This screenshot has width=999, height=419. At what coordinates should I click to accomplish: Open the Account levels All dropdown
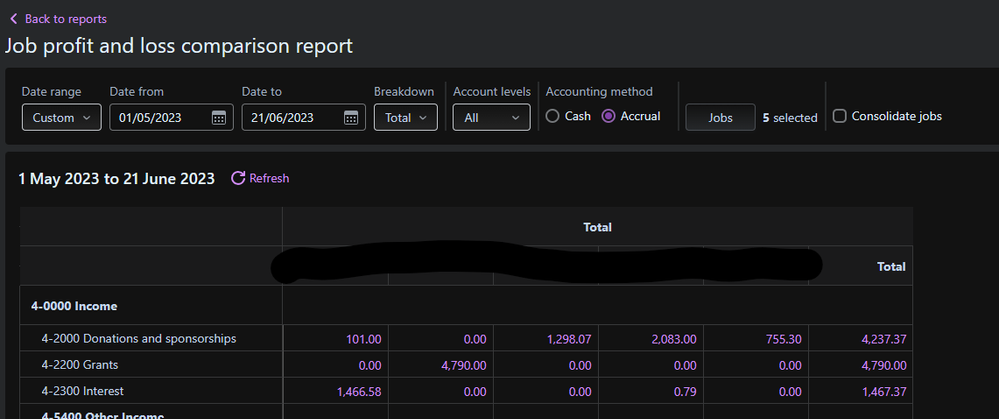[x=490, y=118]
